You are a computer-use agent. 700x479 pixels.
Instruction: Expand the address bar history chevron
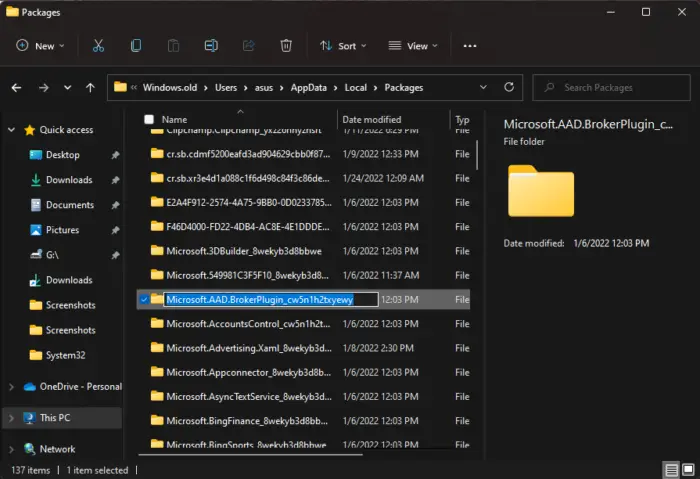tap(483, 87)
